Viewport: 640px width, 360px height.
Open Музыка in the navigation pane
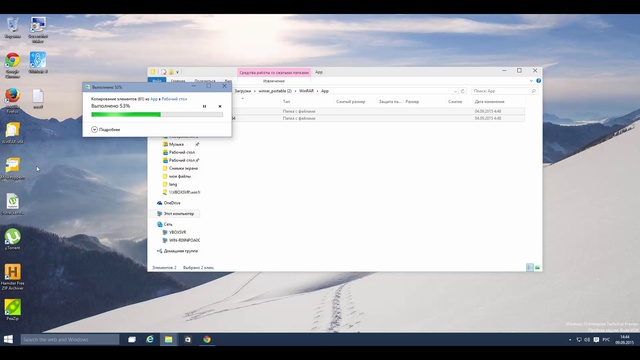pos(176,144)
